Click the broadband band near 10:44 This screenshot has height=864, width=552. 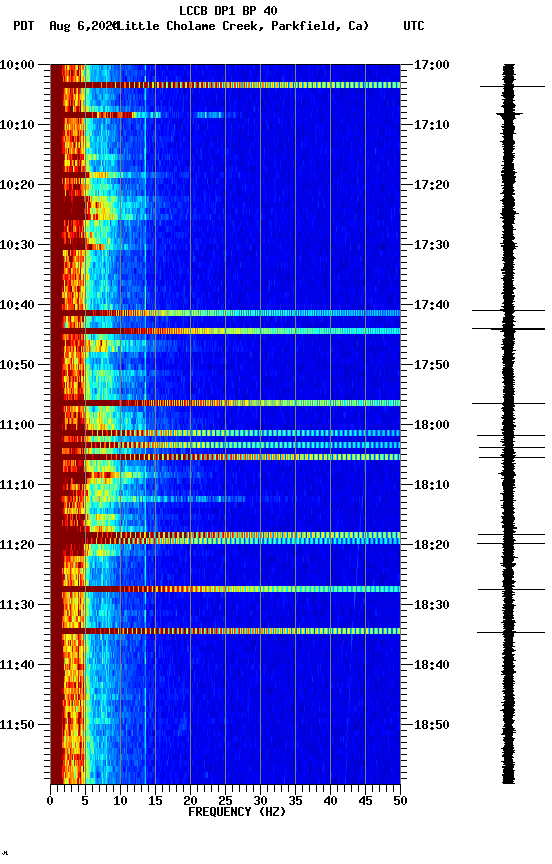(x=225, y=331)
